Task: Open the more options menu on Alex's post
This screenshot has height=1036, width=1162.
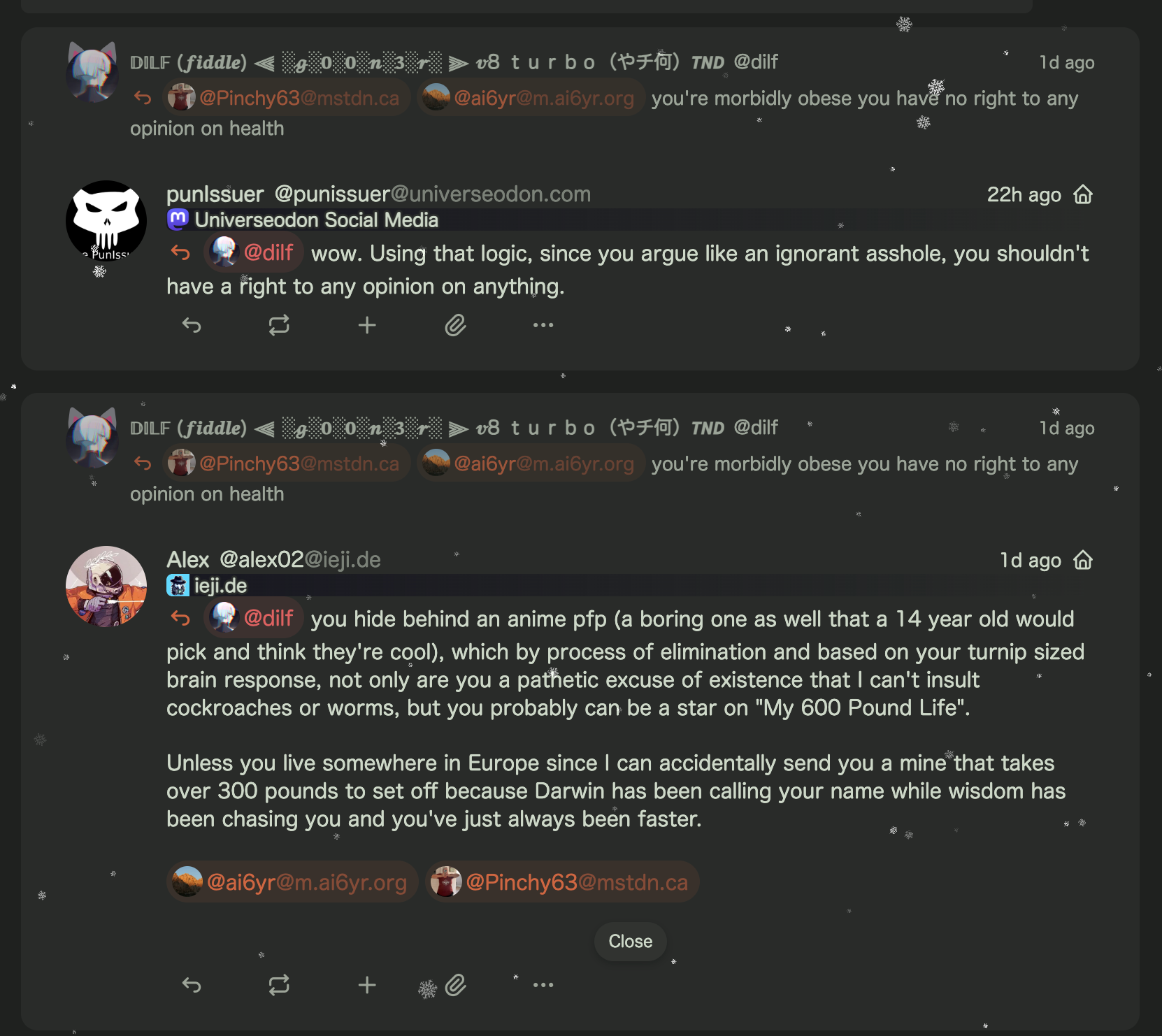Action: coord(543,985)
